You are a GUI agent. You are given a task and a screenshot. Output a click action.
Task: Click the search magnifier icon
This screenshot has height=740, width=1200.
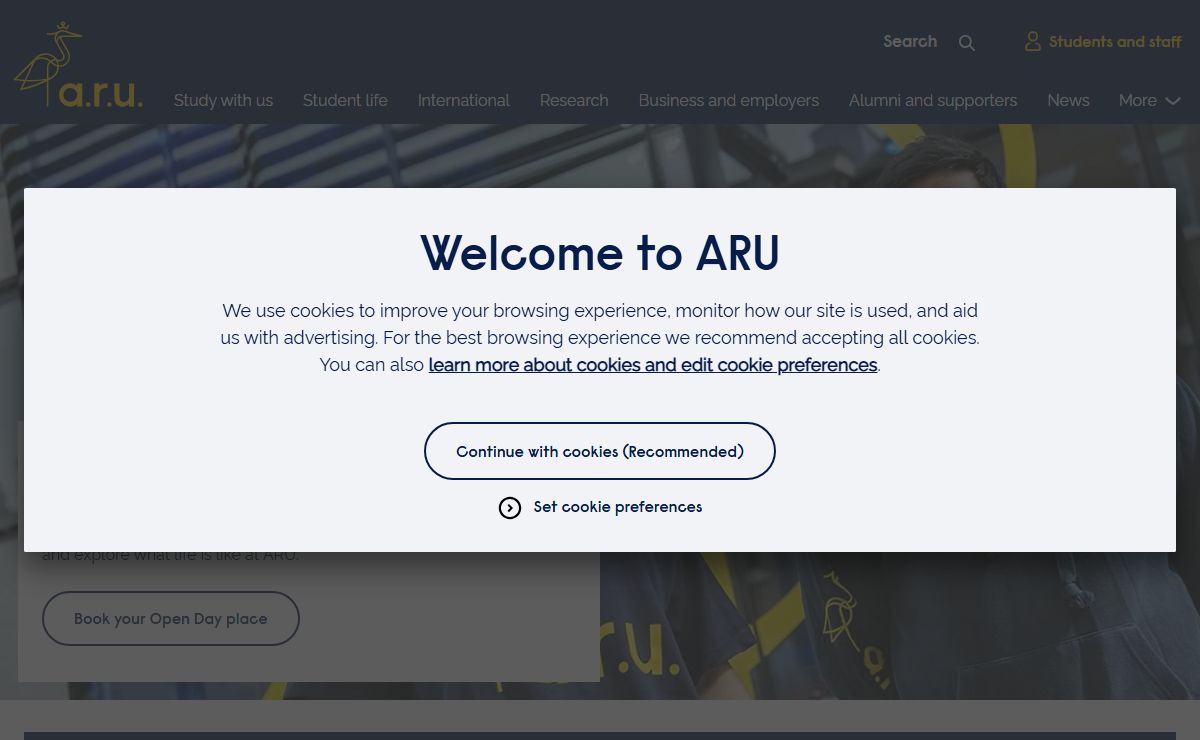coord(966,43)
